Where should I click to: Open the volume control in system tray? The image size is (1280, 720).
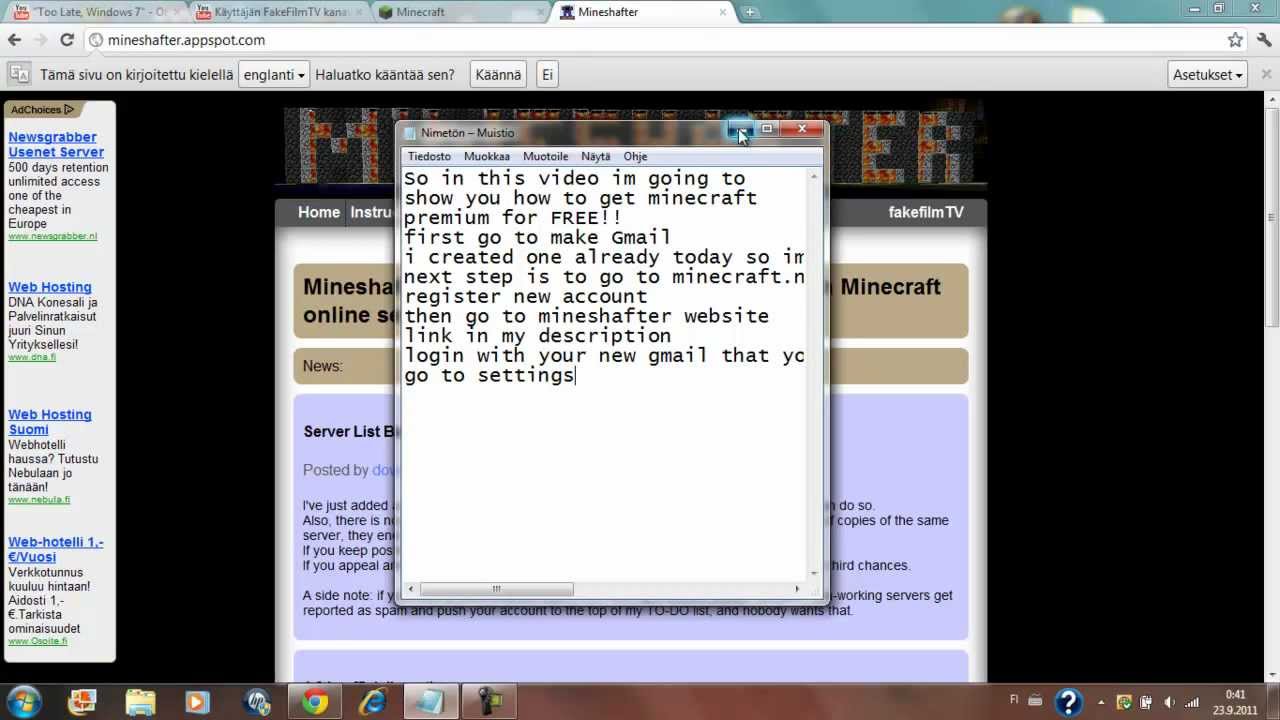[x=1170, y=702]
